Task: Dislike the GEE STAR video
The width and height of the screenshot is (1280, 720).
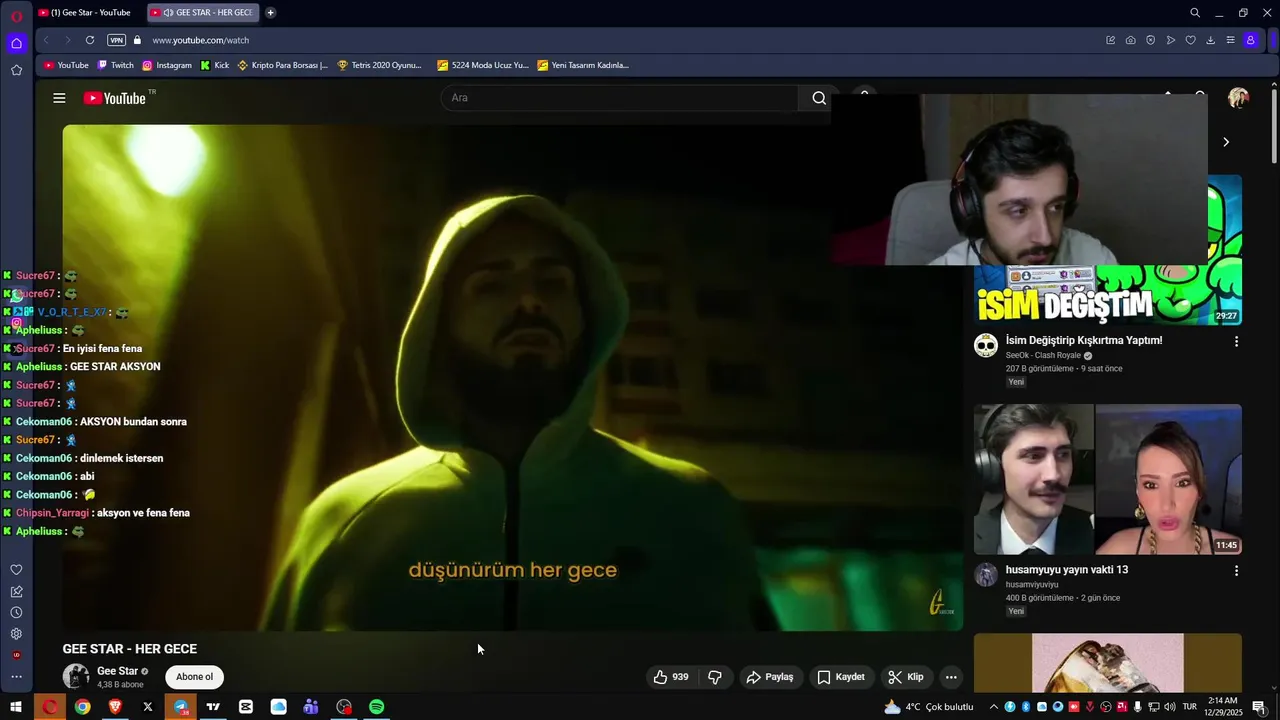Action: 715,677
